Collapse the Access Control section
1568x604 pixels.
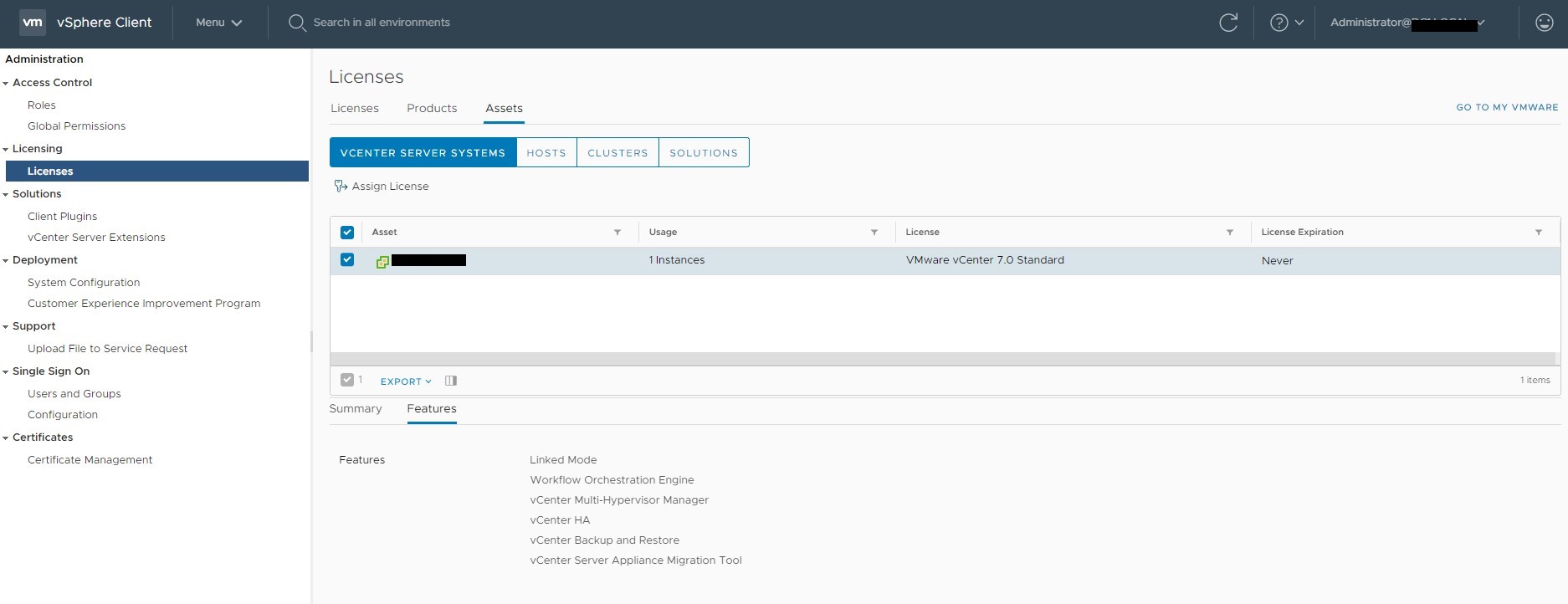[6, 84]
